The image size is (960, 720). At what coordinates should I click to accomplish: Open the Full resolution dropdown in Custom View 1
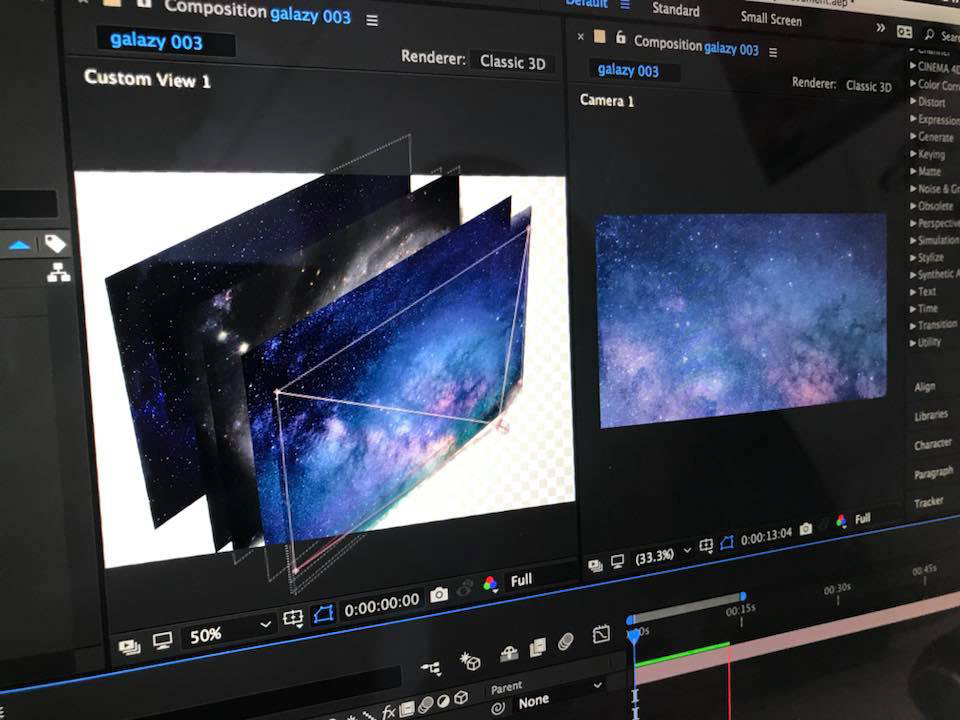tap(522, 579)
